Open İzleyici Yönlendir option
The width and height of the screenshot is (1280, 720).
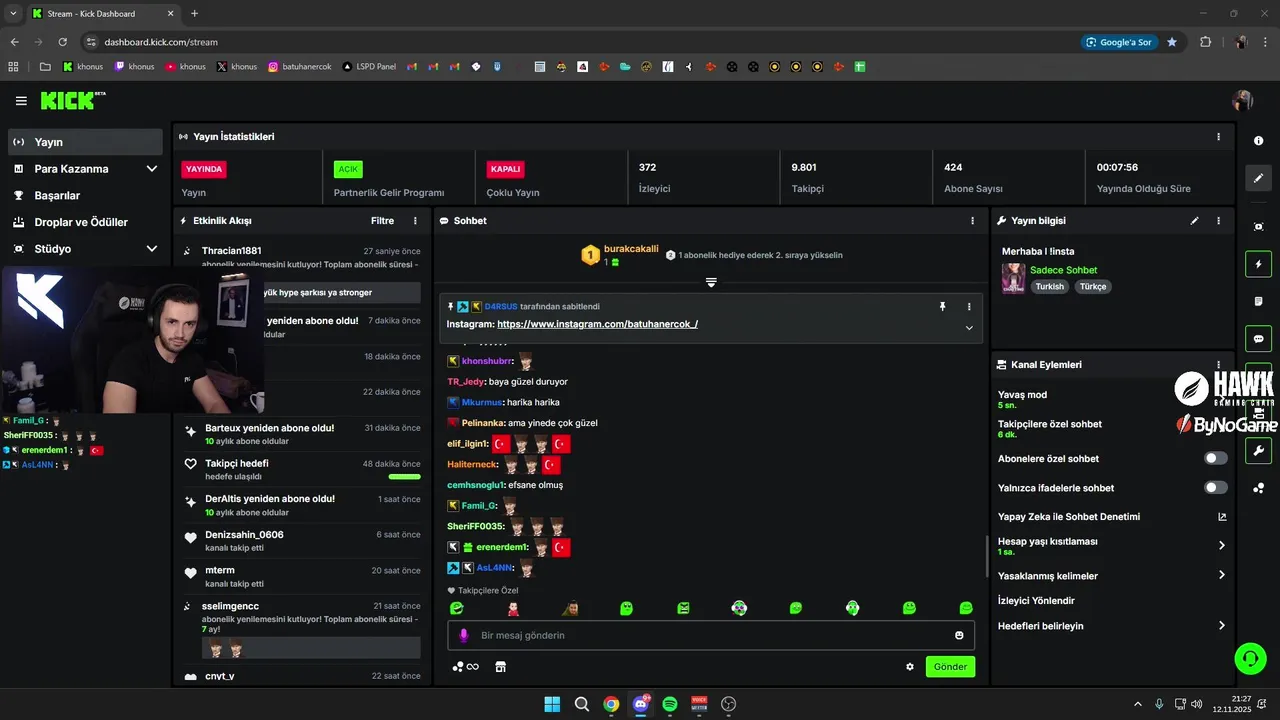(x=1036, y=601)
